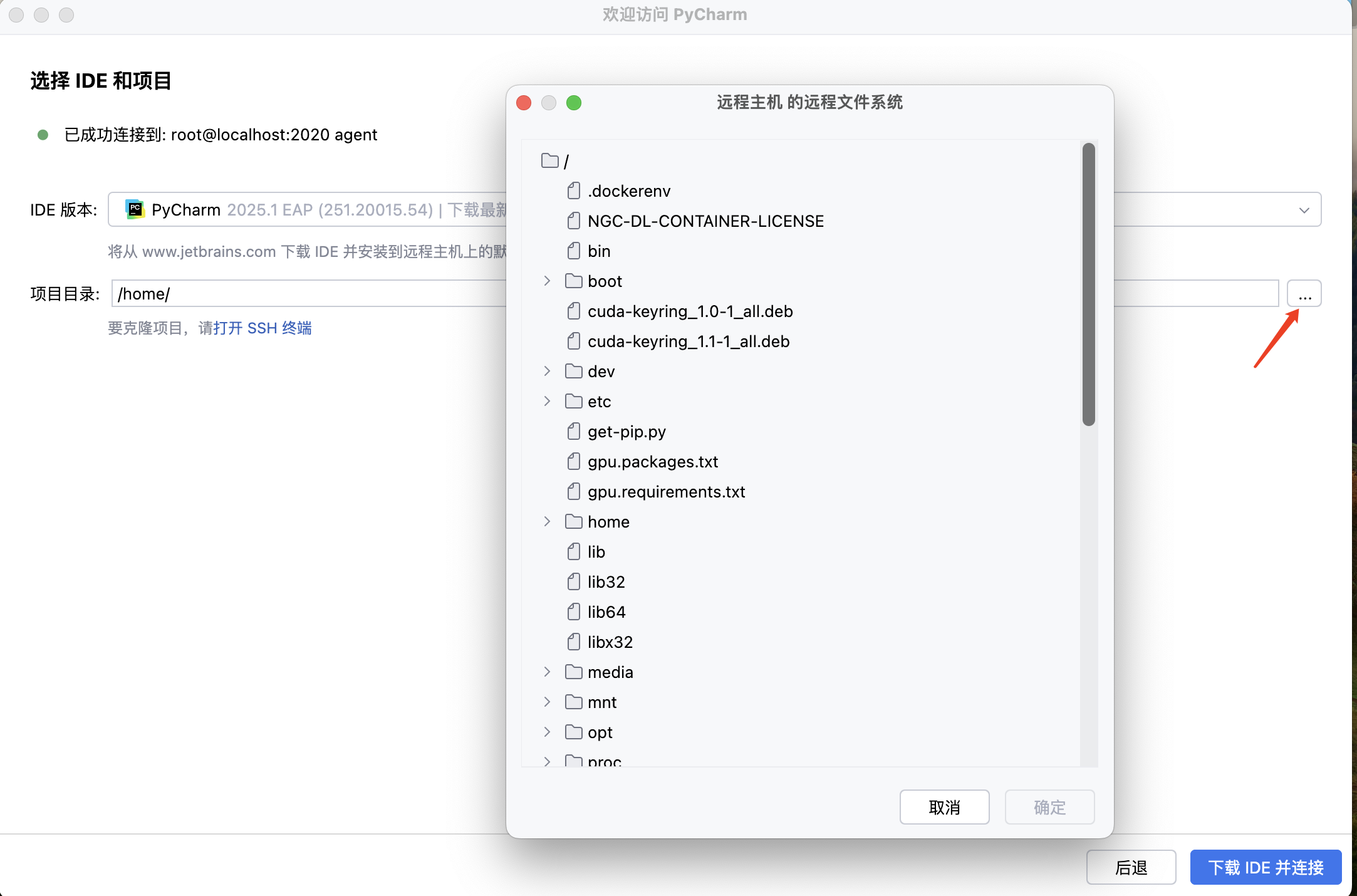
Task: Select the opt folder name
Action: coord(600,732)
